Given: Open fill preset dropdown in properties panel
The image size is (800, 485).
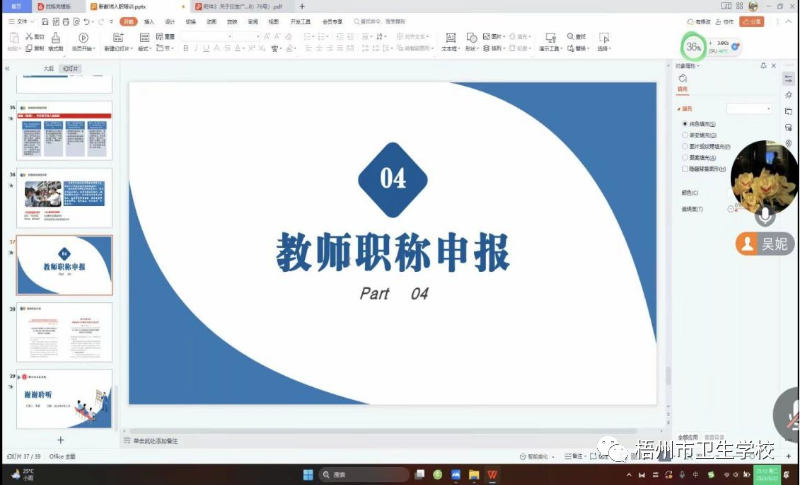Looking at the screenshot, I should coord(749,108).
